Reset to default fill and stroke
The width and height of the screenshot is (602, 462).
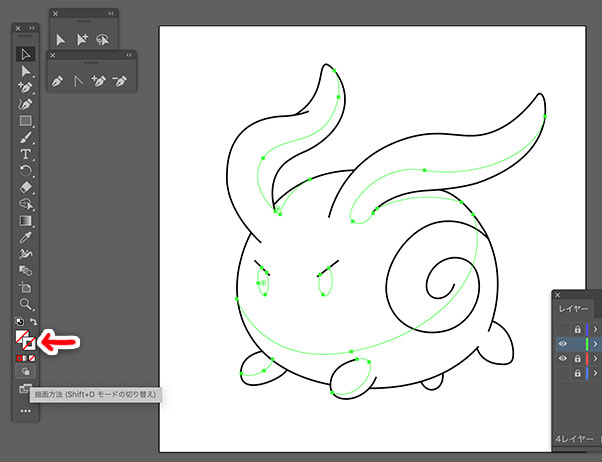pyautogui.click(x=19, y=321)
